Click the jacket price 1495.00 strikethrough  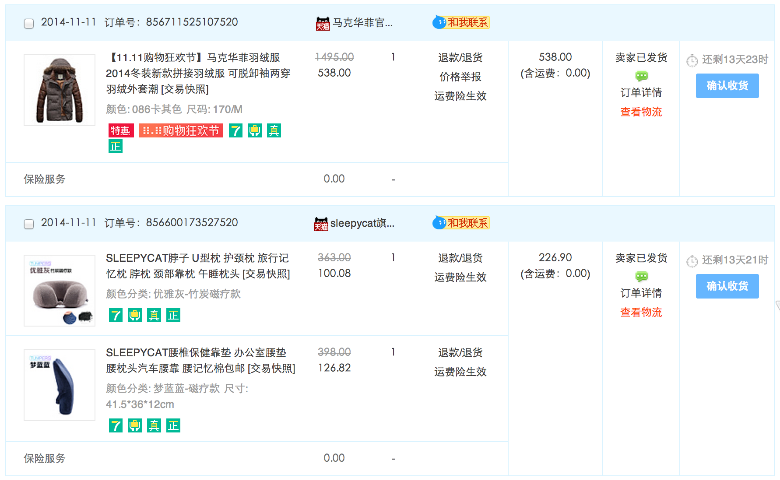[x=334, y=57]
